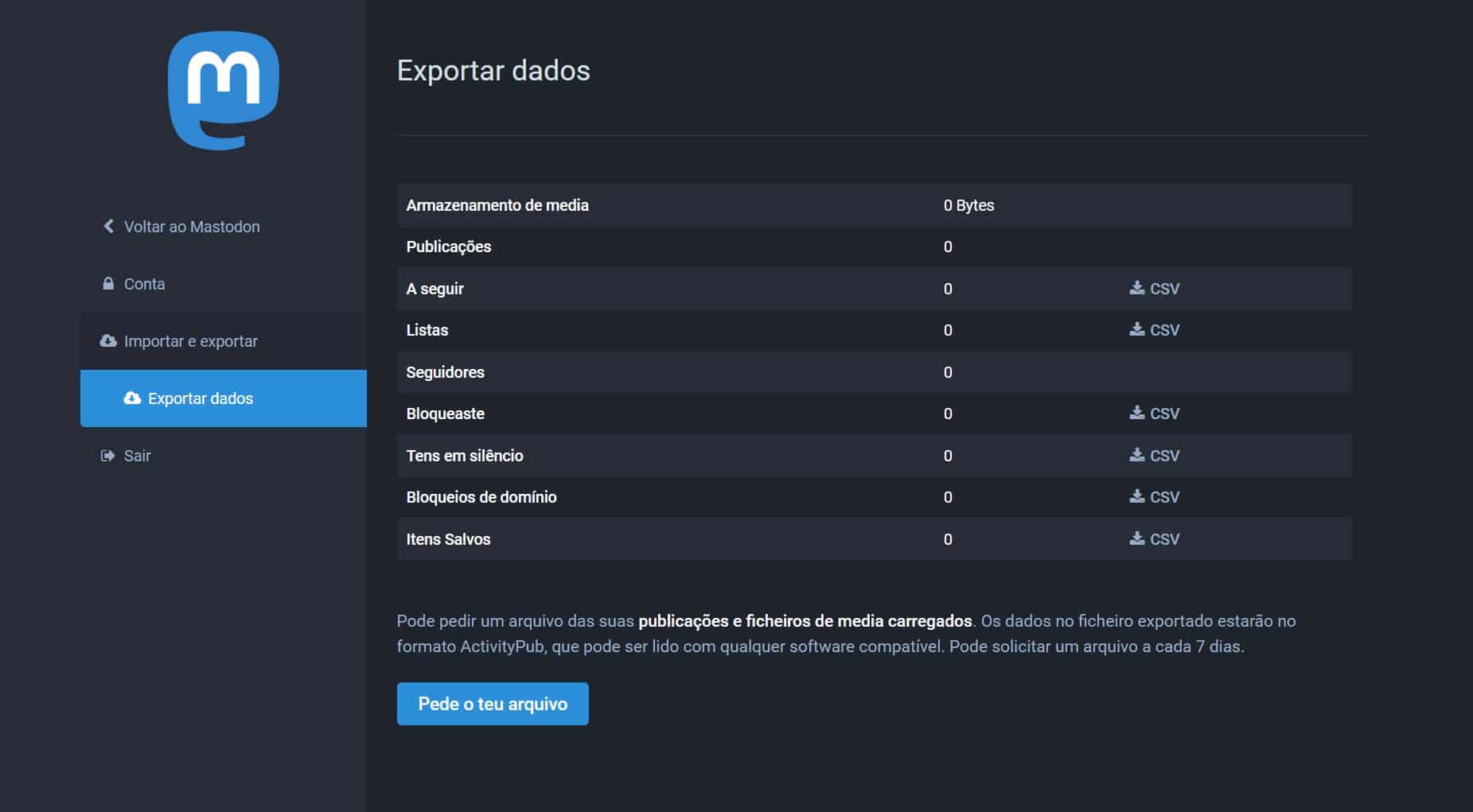Log out using Sair

click(137, 456)
